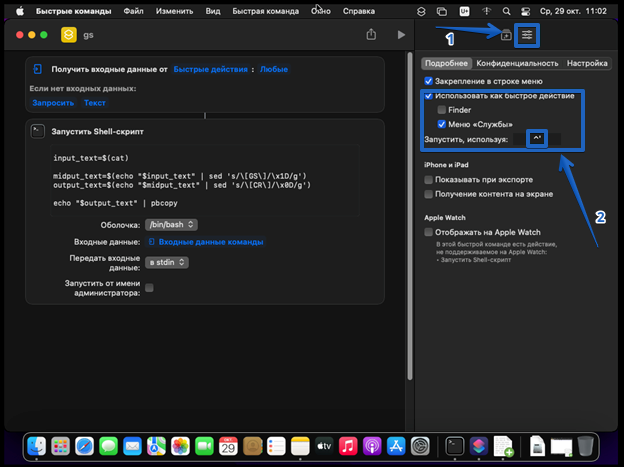624x467 pixels.
Task: Toggle "Закрепление в строке меню" checkbox
Action: tap(429, 81)
